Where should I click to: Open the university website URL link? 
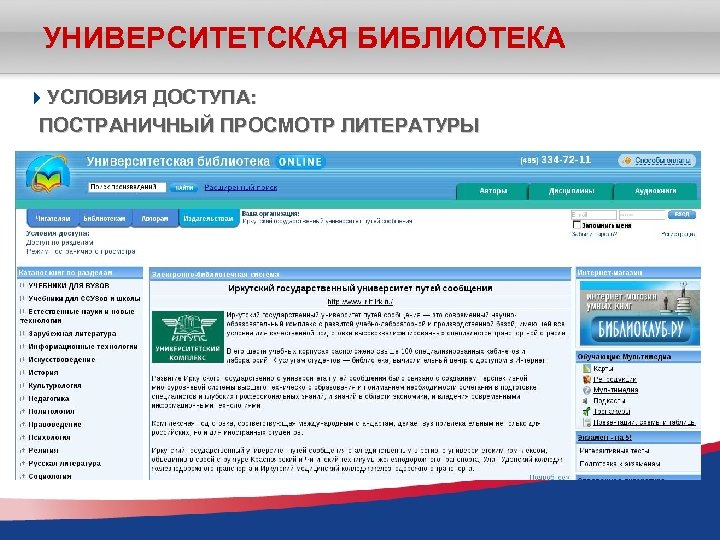[360, 302]
